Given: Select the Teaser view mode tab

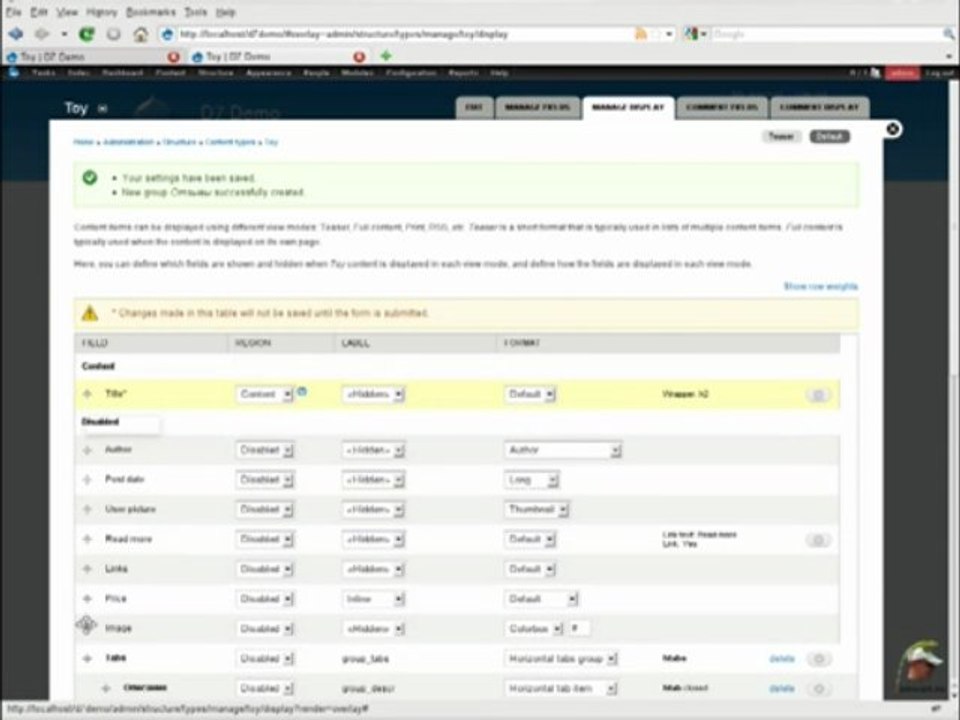Looking at the screenshot, I should point(781,136).
